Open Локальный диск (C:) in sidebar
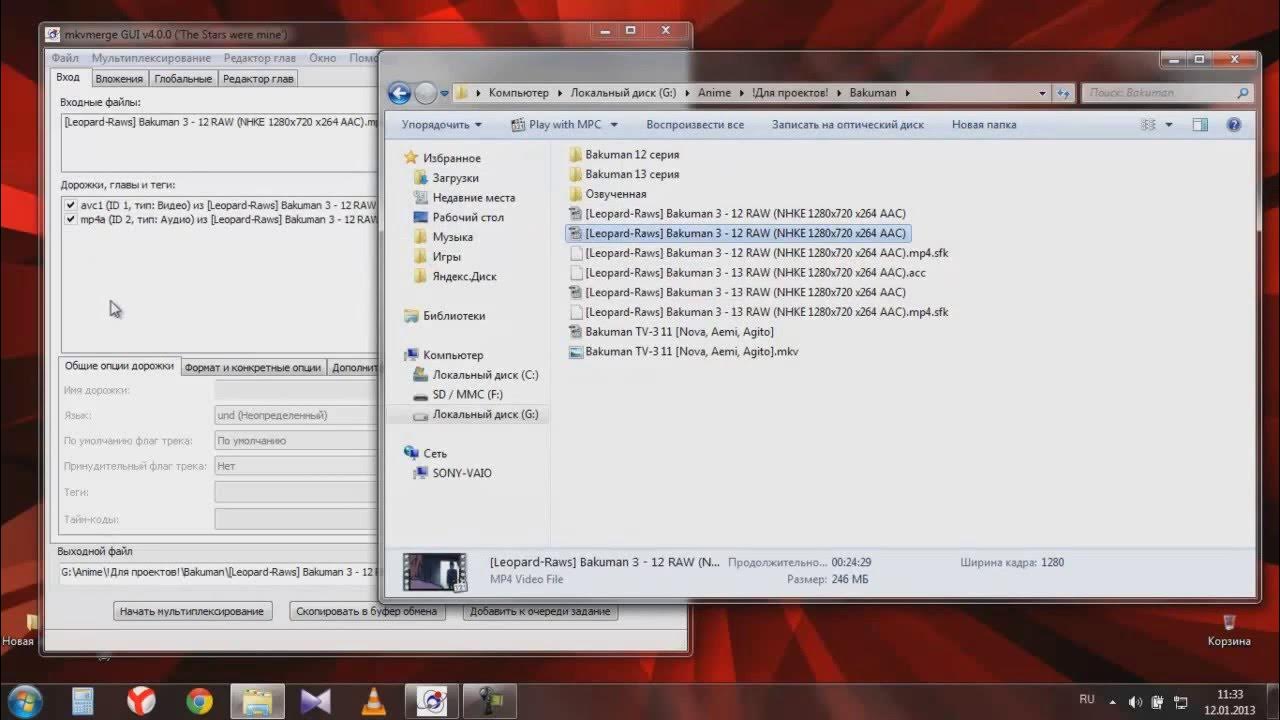 point(475,375)
